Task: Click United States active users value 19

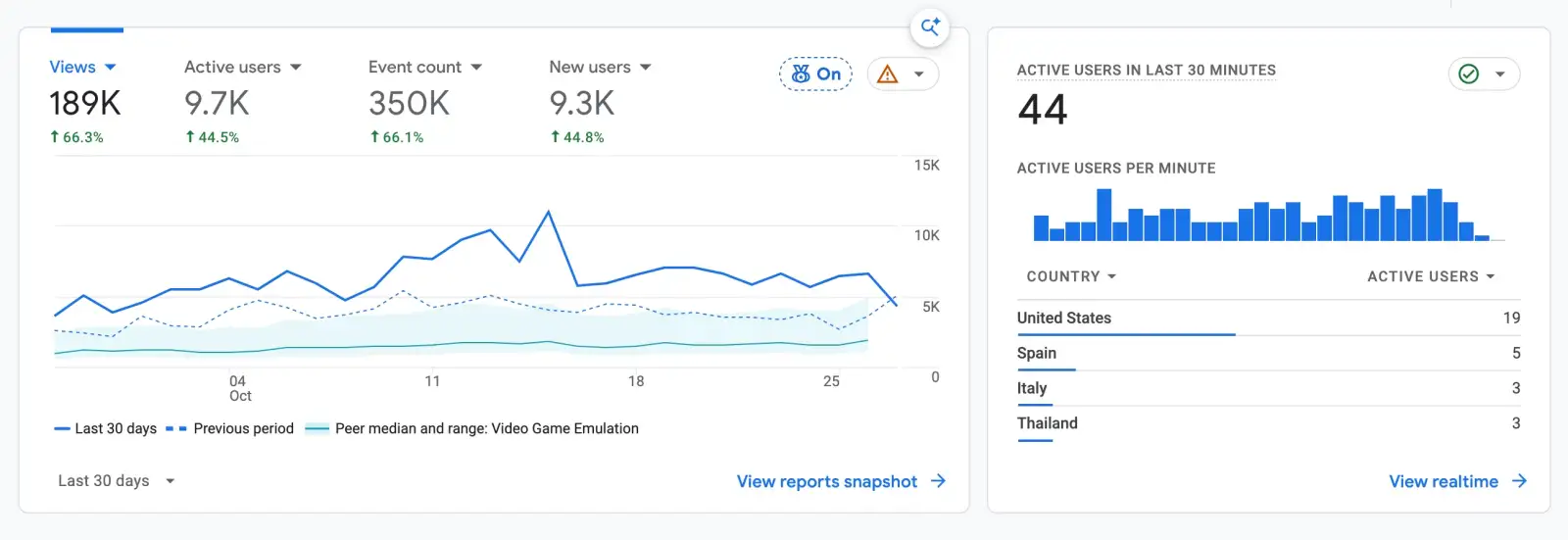Action: coord(1511,319)
